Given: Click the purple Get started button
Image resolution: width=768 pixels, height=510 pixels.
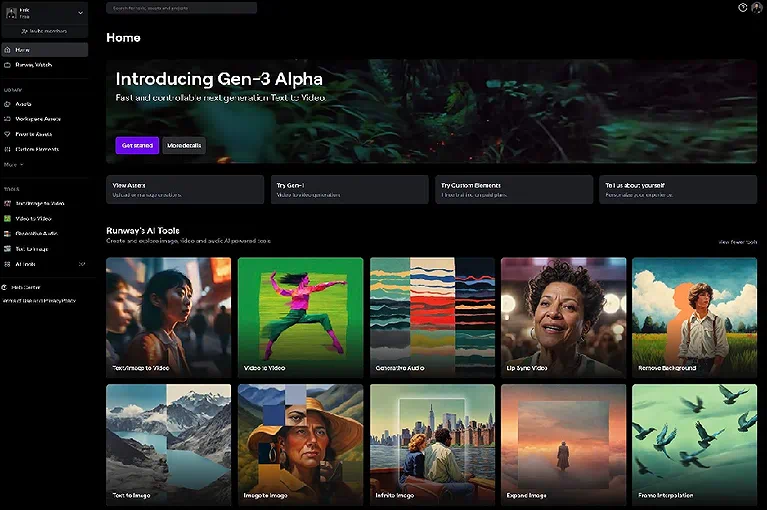Looking at the screenshot, I should pyautogui.click(x=137, y=146).
